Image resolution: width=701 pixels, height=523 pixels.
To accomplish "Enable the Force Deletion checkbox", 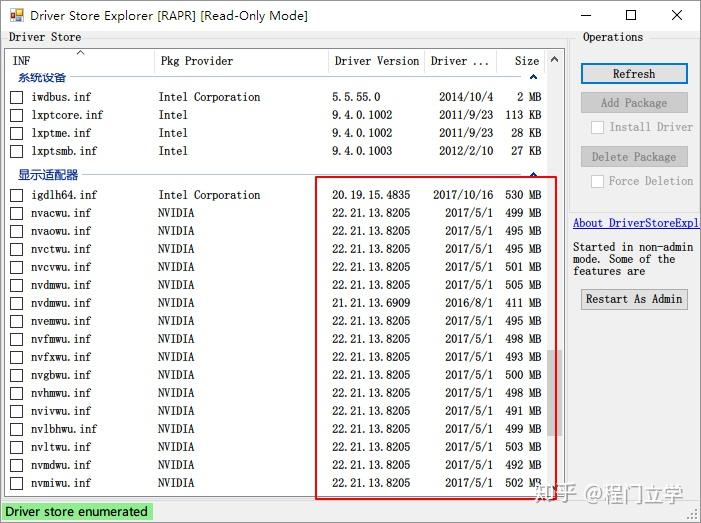I will 597,181.
